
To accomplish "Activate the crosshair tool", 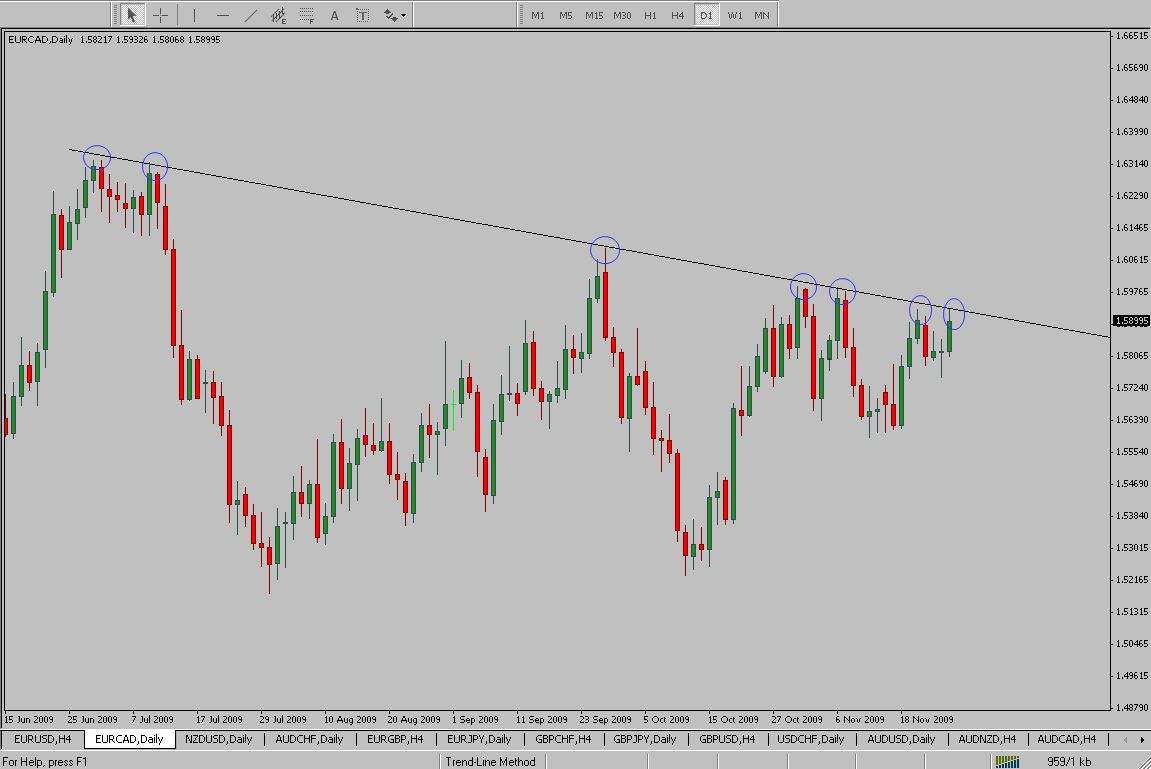I will point(160,15).
